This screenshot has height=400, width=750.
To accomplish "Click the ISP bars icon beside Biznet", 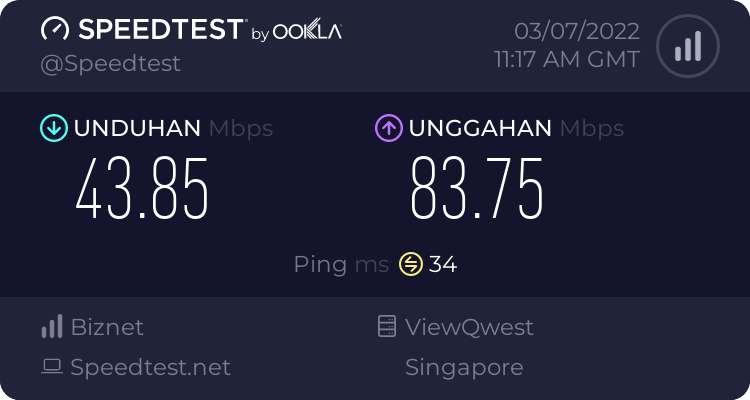I will click(x=52, y=327).
